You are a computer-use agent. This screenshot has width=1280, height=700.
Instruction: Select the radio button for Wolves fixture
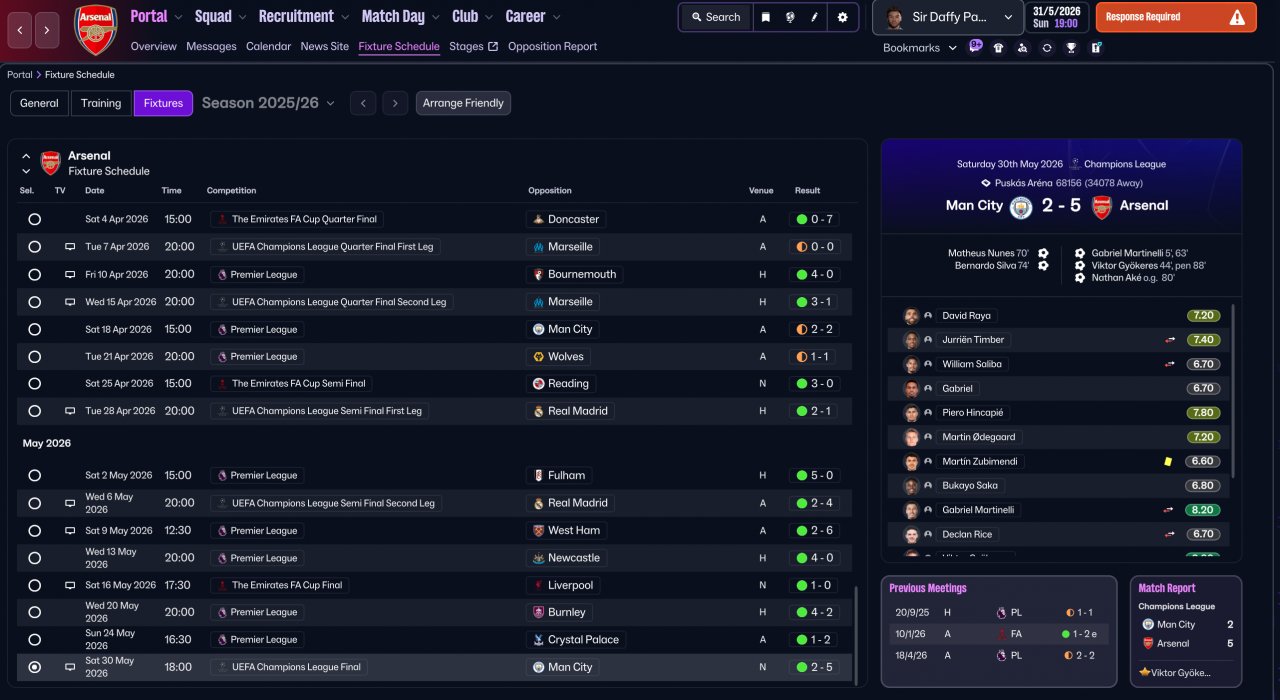[x=35, y=356]
